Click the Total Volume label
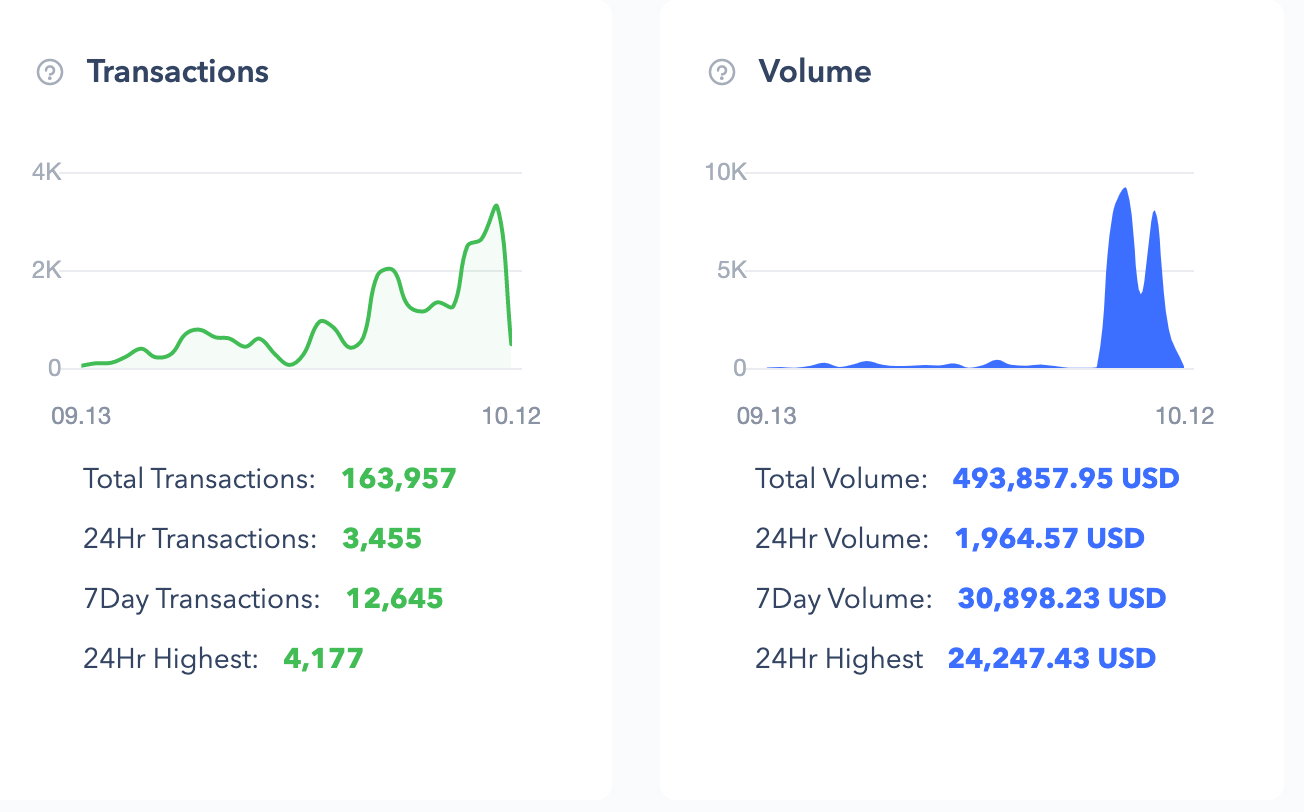Image resolution: width=1304 pixels, height=812 pixels. (842, 479)
